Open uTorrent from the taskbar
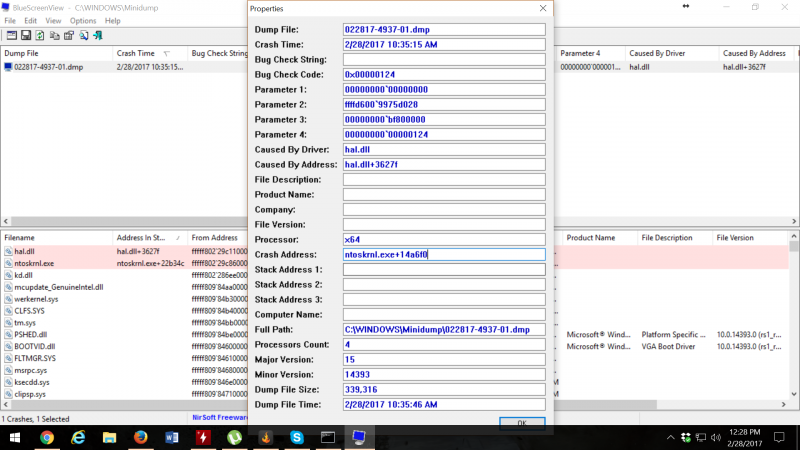Screen dimensions: 800x450 tap(234, 437)
